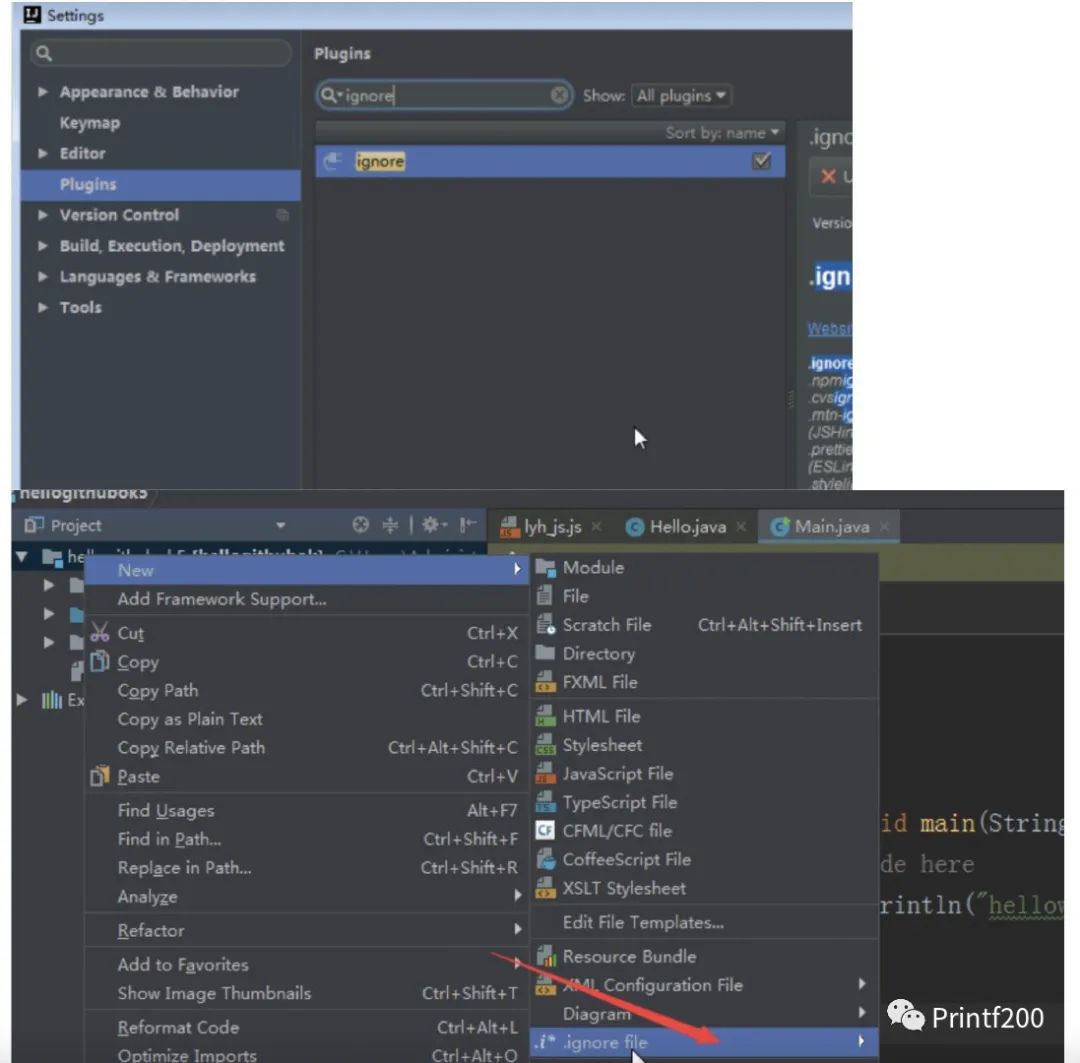Image resolution: width=1080 pixels, height=1063 pixels.
Task: Expand Build, Execution, Deployment node
Action: click(x=43, y=246)
